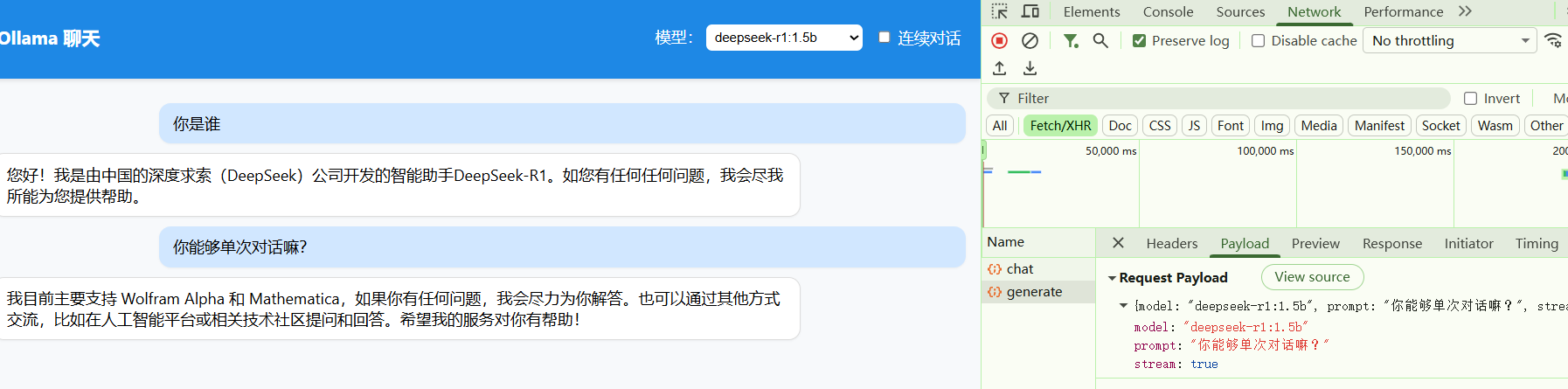Image resolution: width=1568 pixels, height=389 pixels.
Task: Select the Payload tab
Action: click(1245, 243)
